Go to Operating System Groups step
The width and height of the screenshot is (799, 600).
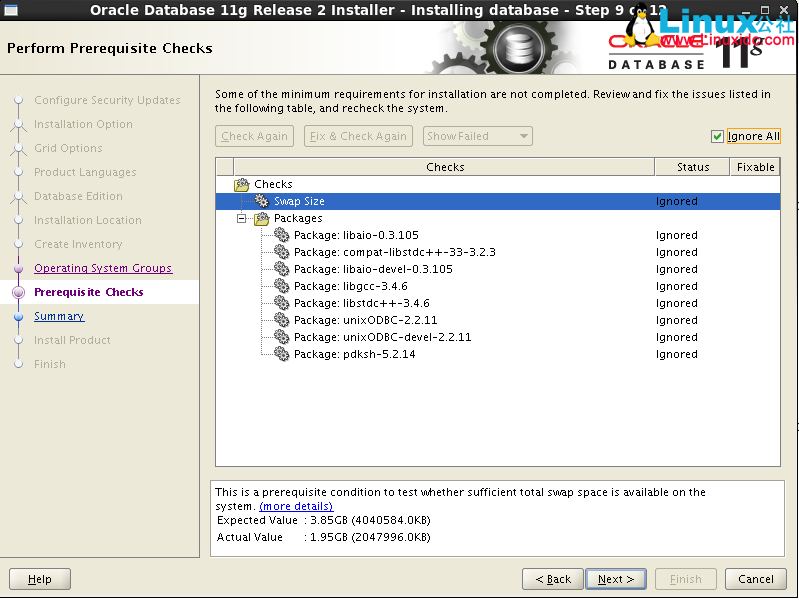103,268
